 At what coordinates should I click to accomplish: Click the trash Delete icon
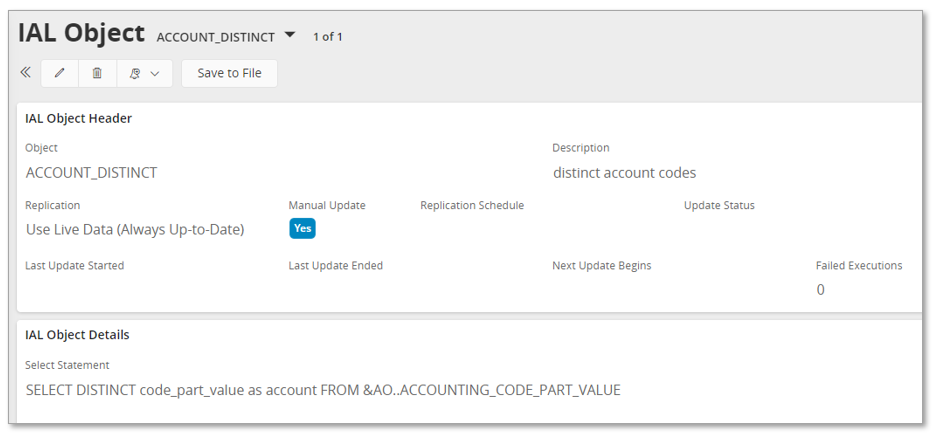point(97,73)
